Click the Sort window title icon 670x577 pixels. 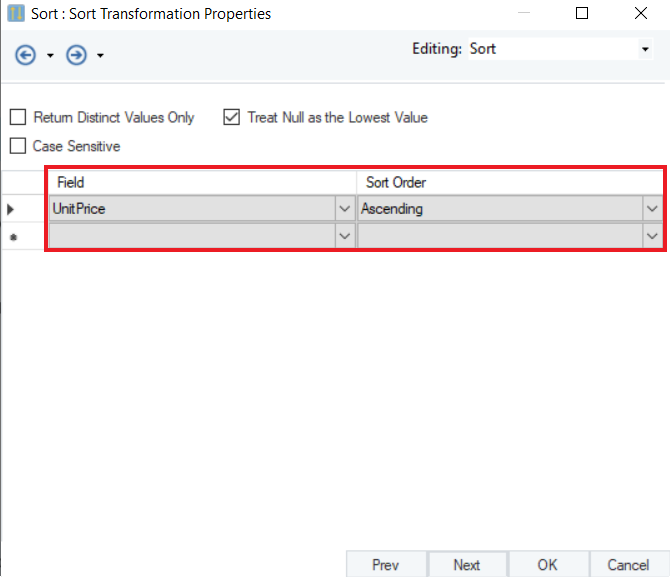(x=16, y=14)
